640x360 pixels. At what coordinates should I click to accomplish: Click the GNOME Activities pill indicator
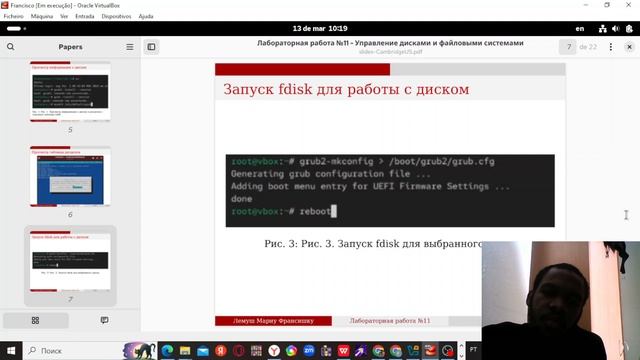coord(16,29)
